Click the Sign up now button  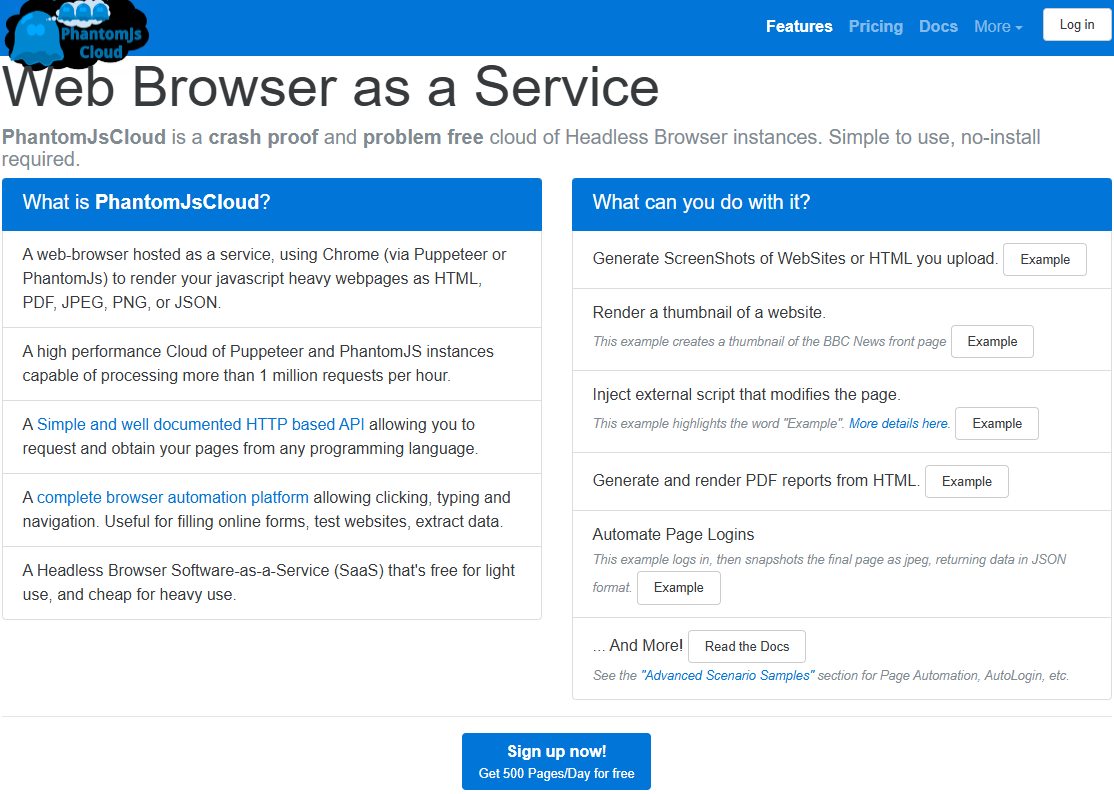[556, 761]
